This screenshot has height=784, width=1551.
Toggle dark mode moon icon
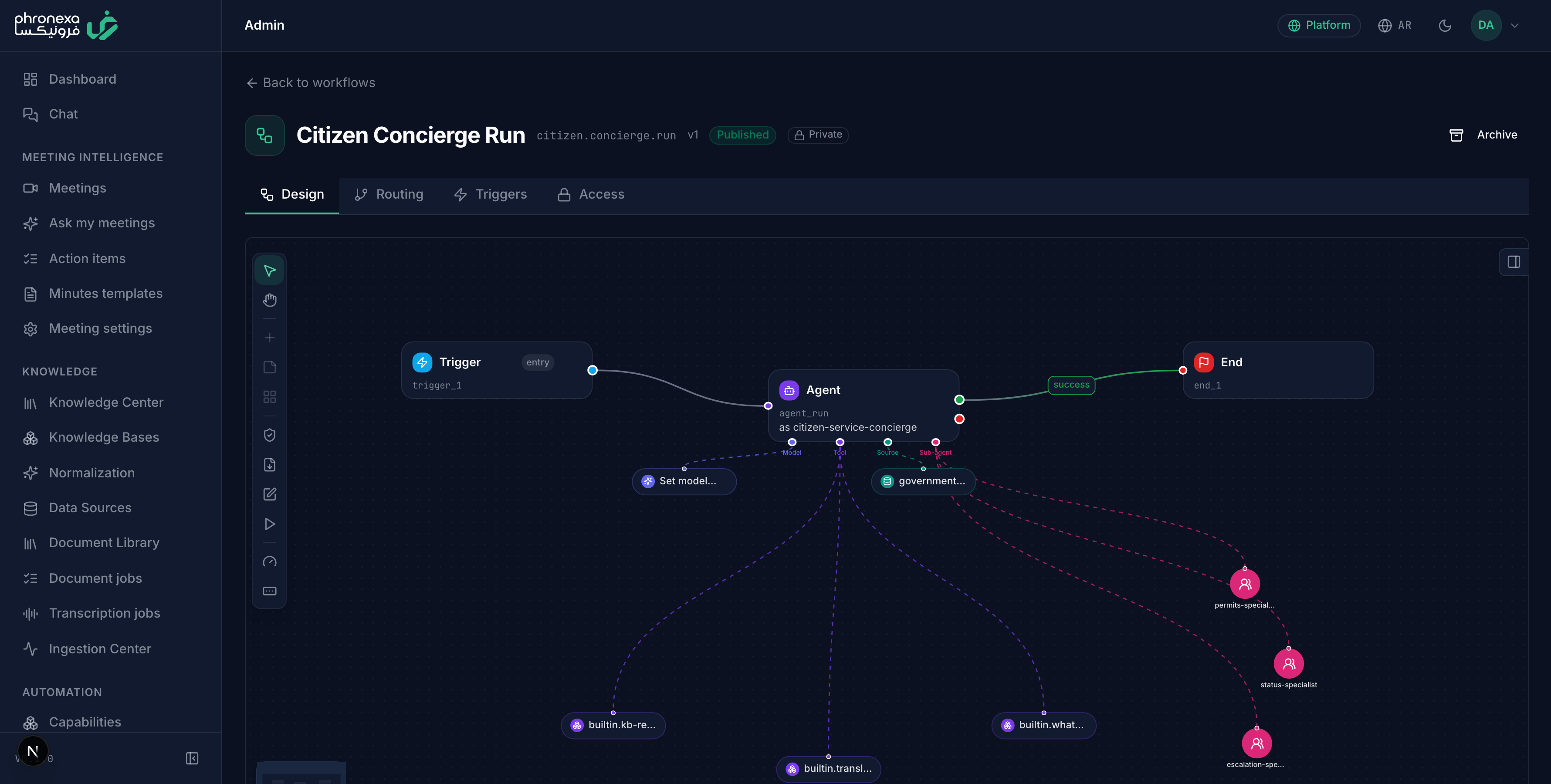(x=1444, y=25)
